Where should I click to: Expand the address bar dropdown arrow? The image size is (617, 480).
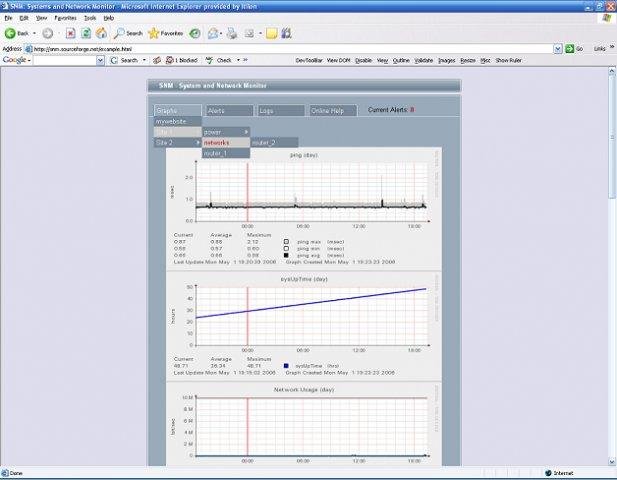[558, 49]
